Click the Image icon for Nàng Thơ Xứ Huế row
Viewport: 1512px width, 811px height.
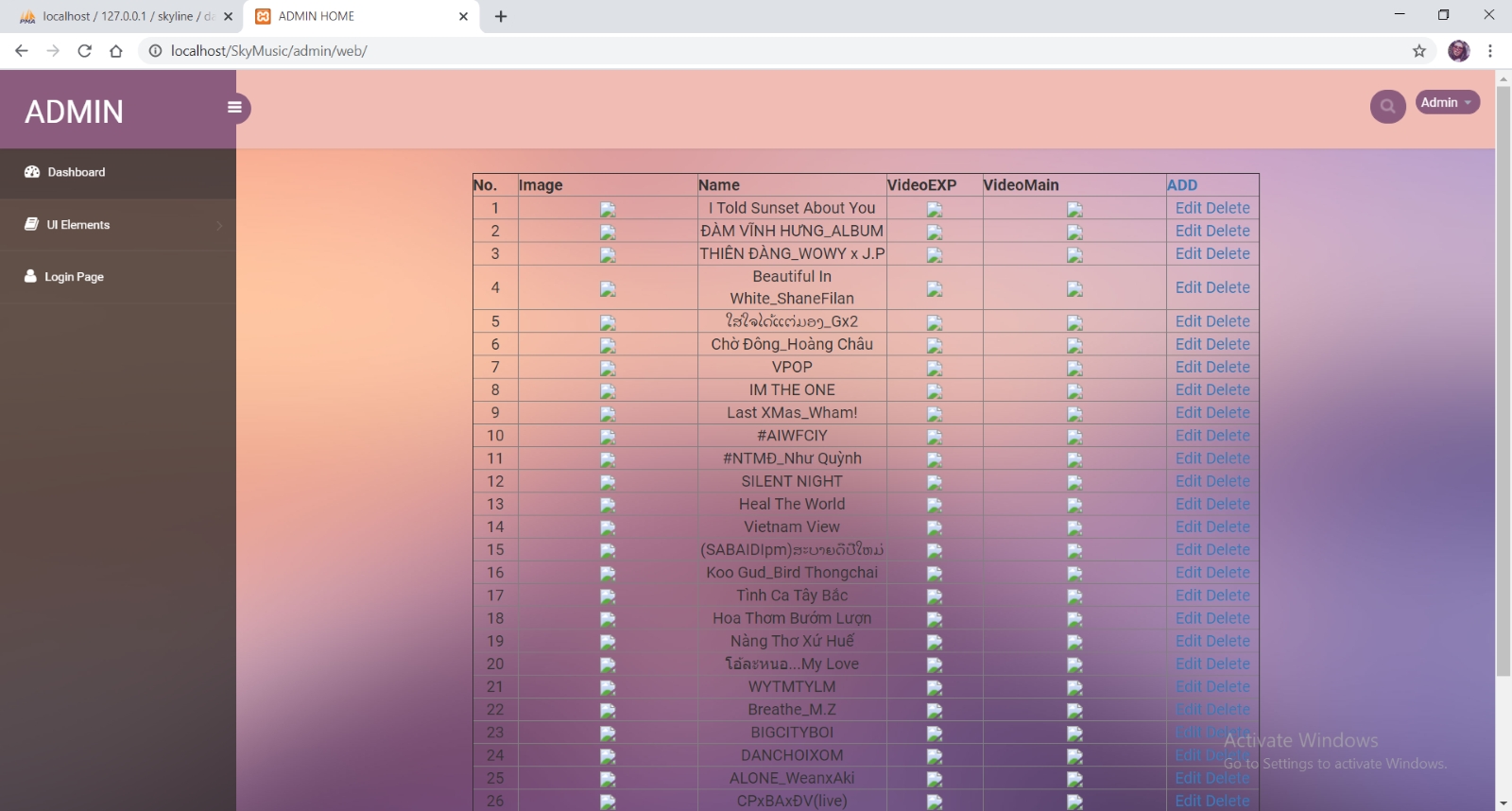coord(608,643)
